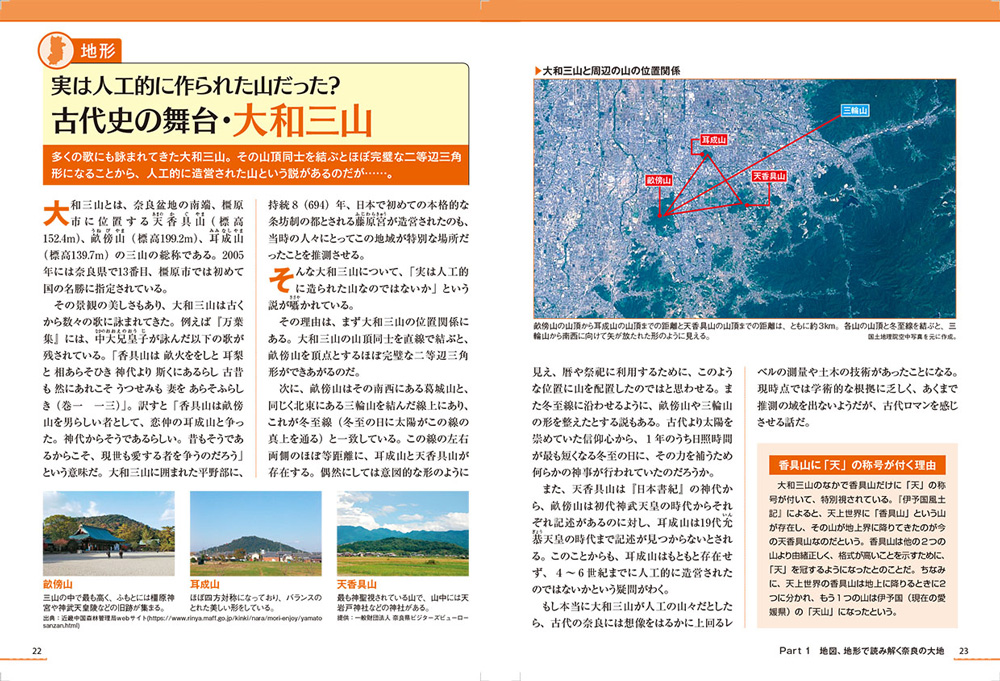Click the orange caption heading 畝傍山
The height and width of the screenshot is (681, 1000).
coord(58,584)
